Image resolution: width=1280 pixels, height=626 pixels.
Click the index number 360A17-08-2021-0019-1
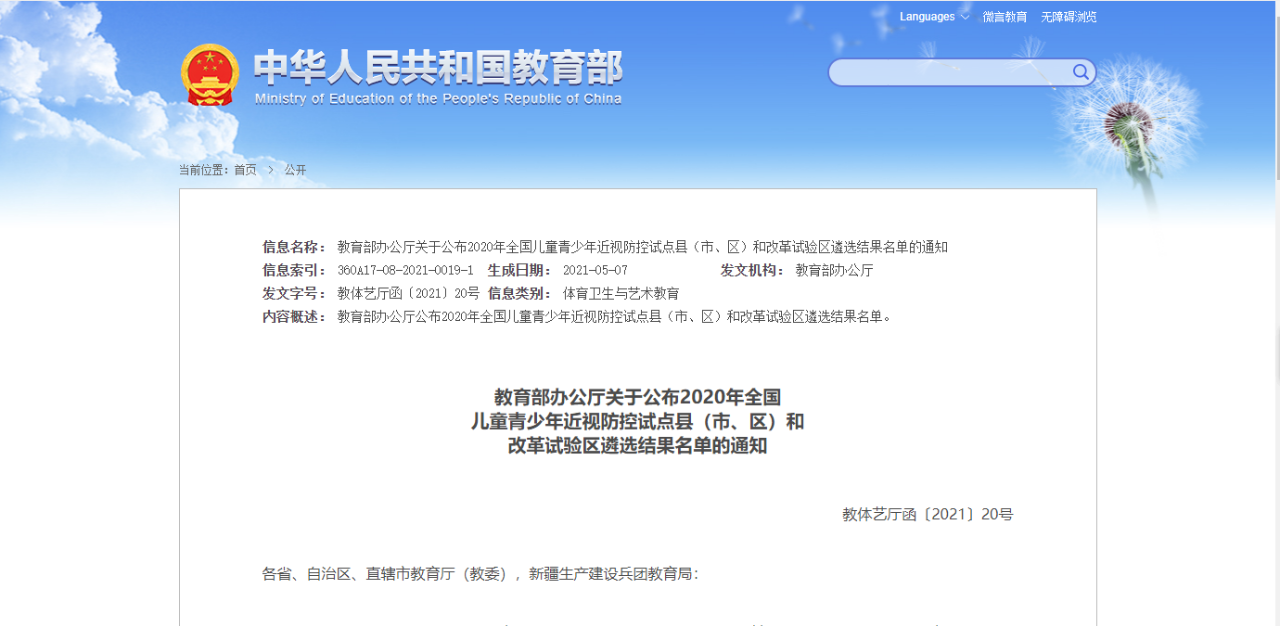pos(405,270)
